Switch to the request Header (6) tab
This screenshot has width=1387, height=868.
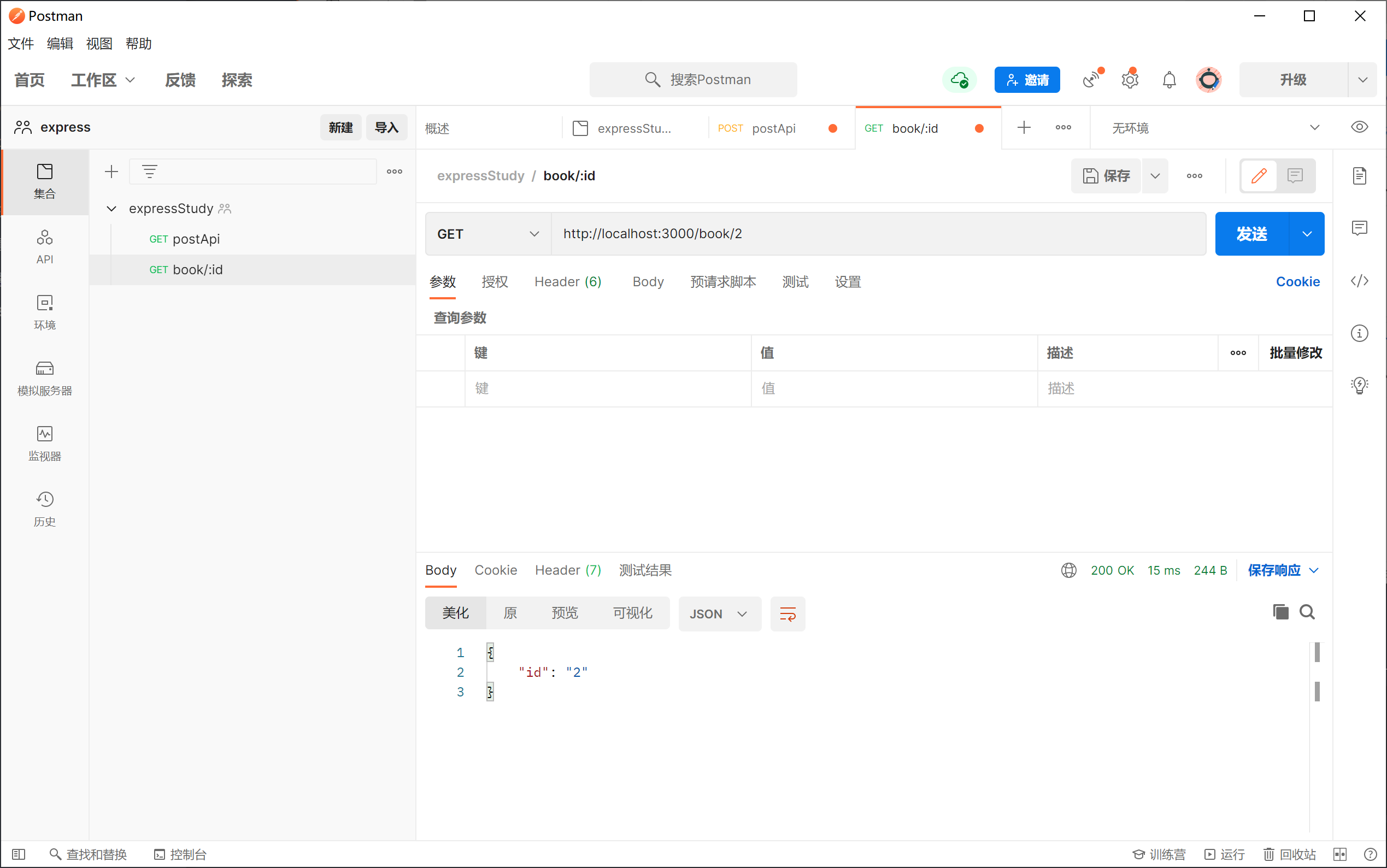567,282
